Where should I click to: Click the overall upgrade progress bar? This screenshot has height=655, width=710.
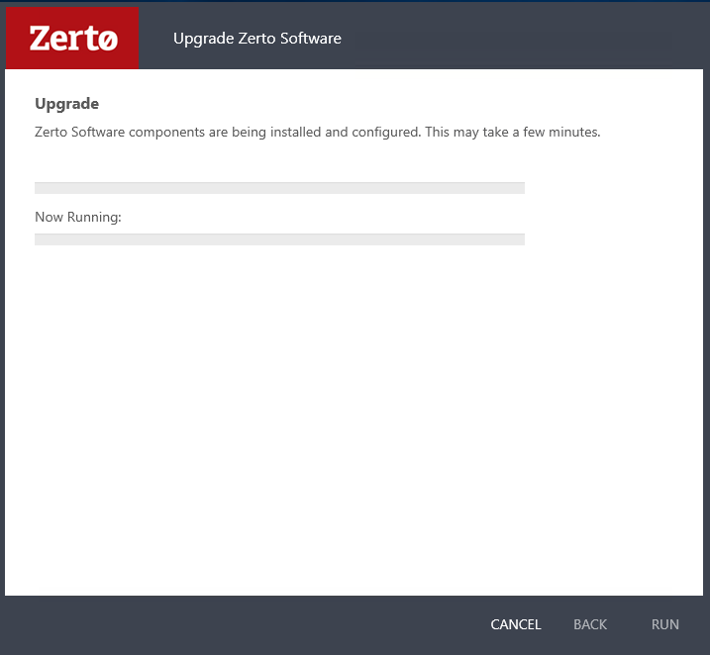(x=280, y=188)
